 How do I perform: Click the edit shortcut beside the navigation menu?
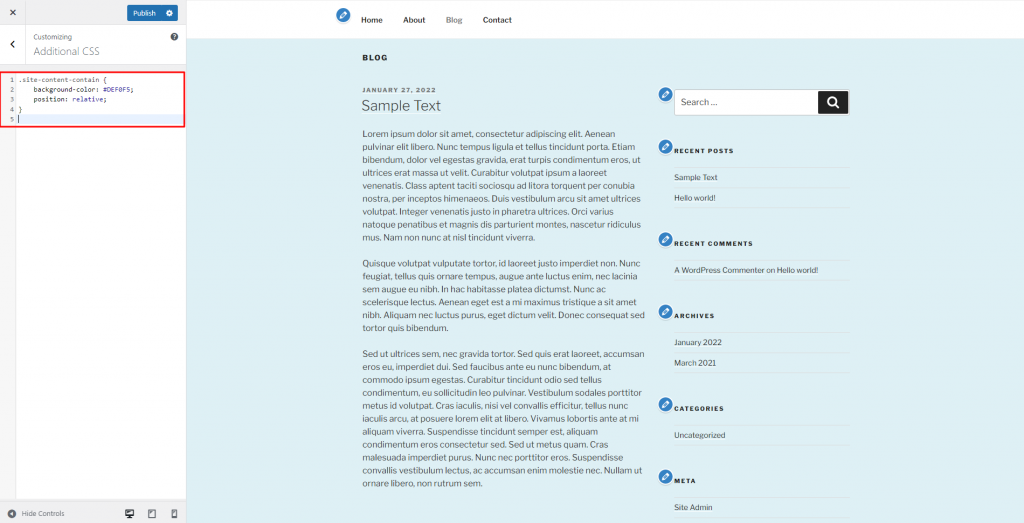click(343, 15)
